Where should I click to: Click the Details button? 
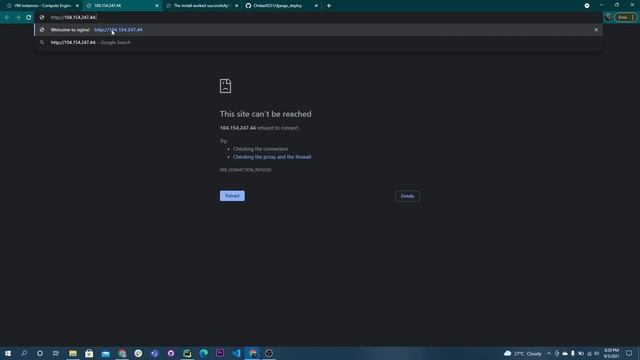pos(407,196)
